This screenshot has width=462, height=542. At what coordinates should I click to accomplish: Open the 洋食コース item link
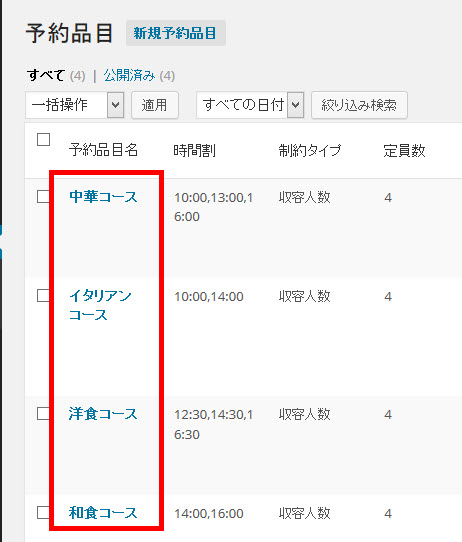point(103,414)
